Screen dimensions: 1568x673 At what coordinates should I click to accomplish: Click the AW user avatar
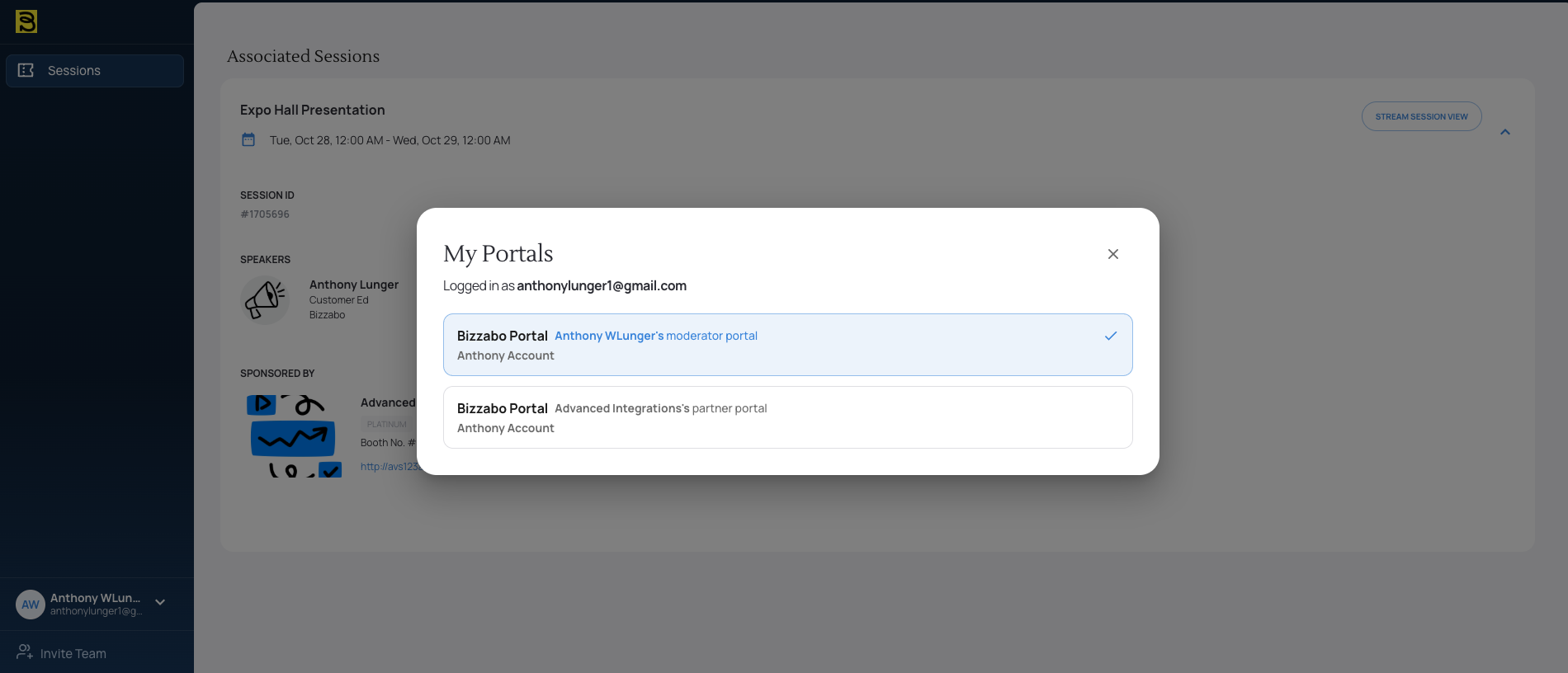[31, 605]
